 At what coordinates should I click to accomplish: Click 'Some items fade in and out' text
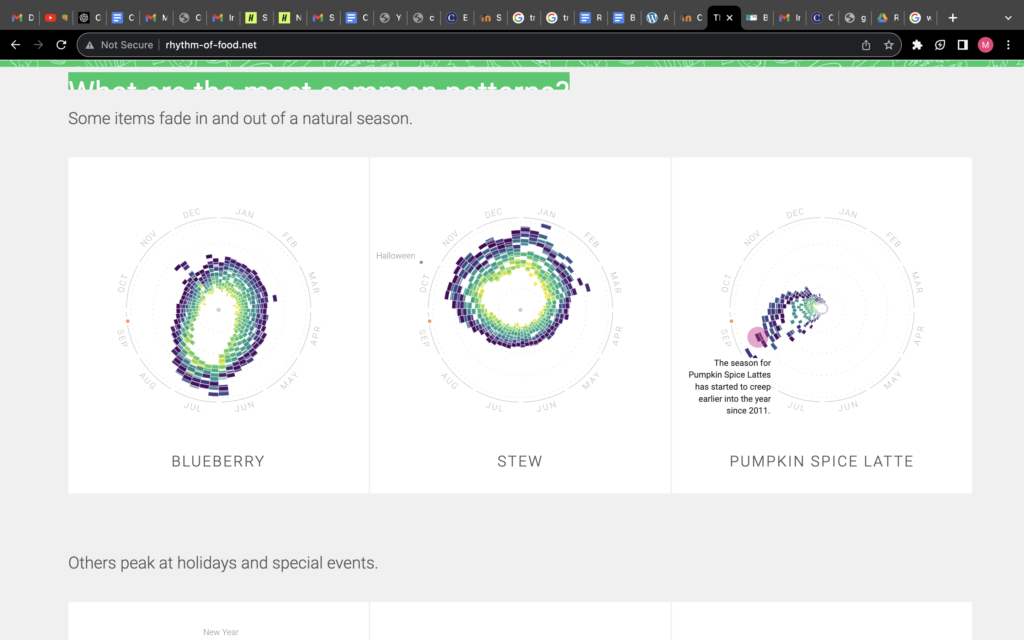coord(240,119)
